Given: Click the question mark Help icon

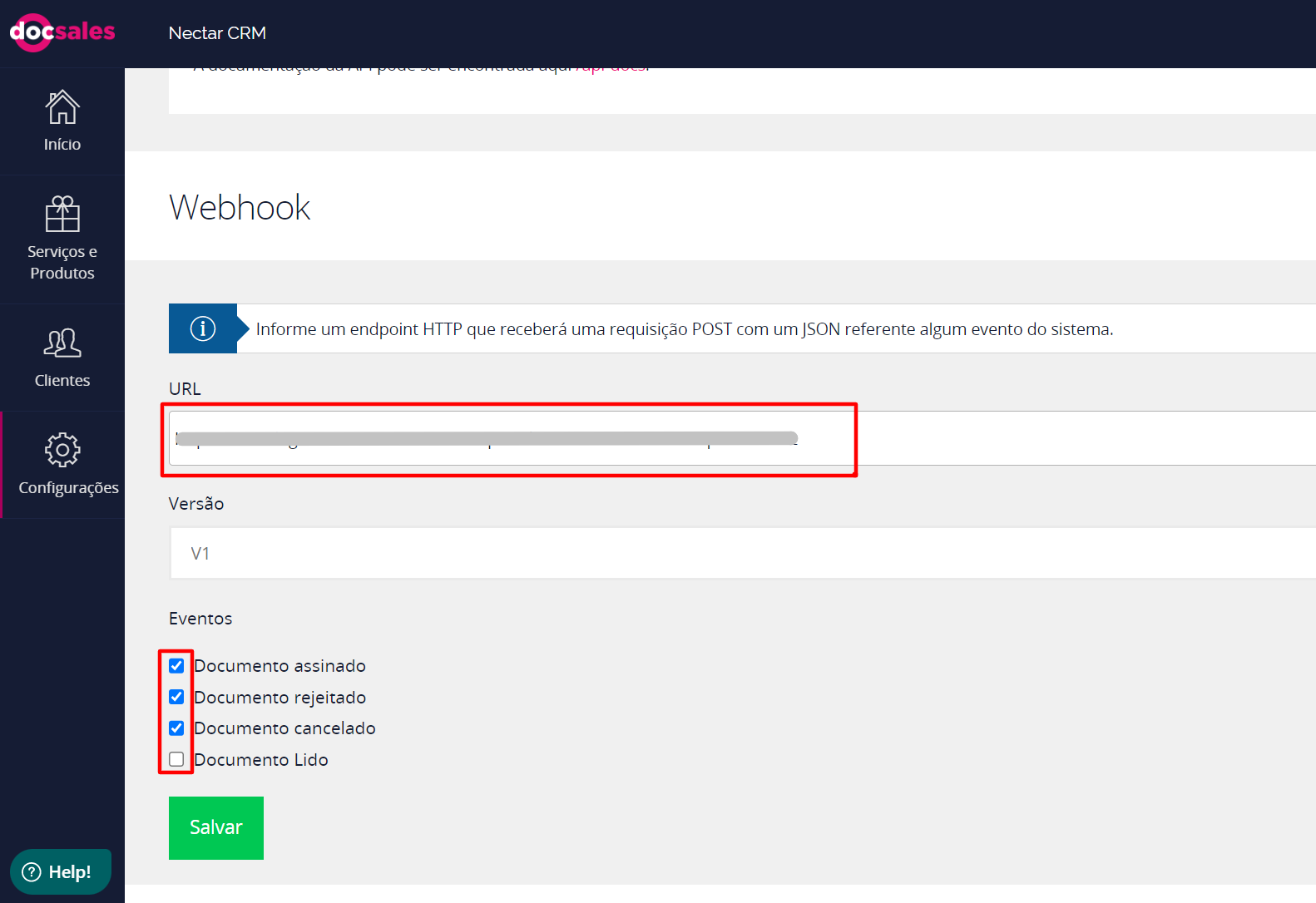Looking at the screenshot, I should click(x=32, y=871).
